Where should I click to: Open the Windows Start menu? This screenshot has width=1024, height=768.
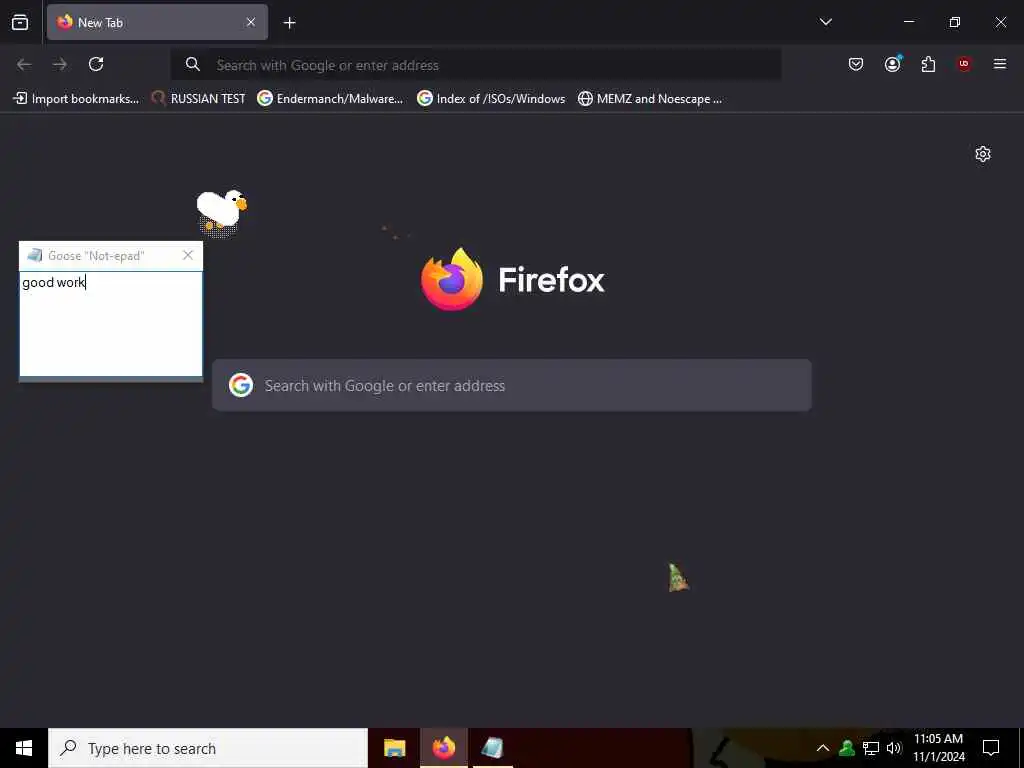click(x=24, y=748)
